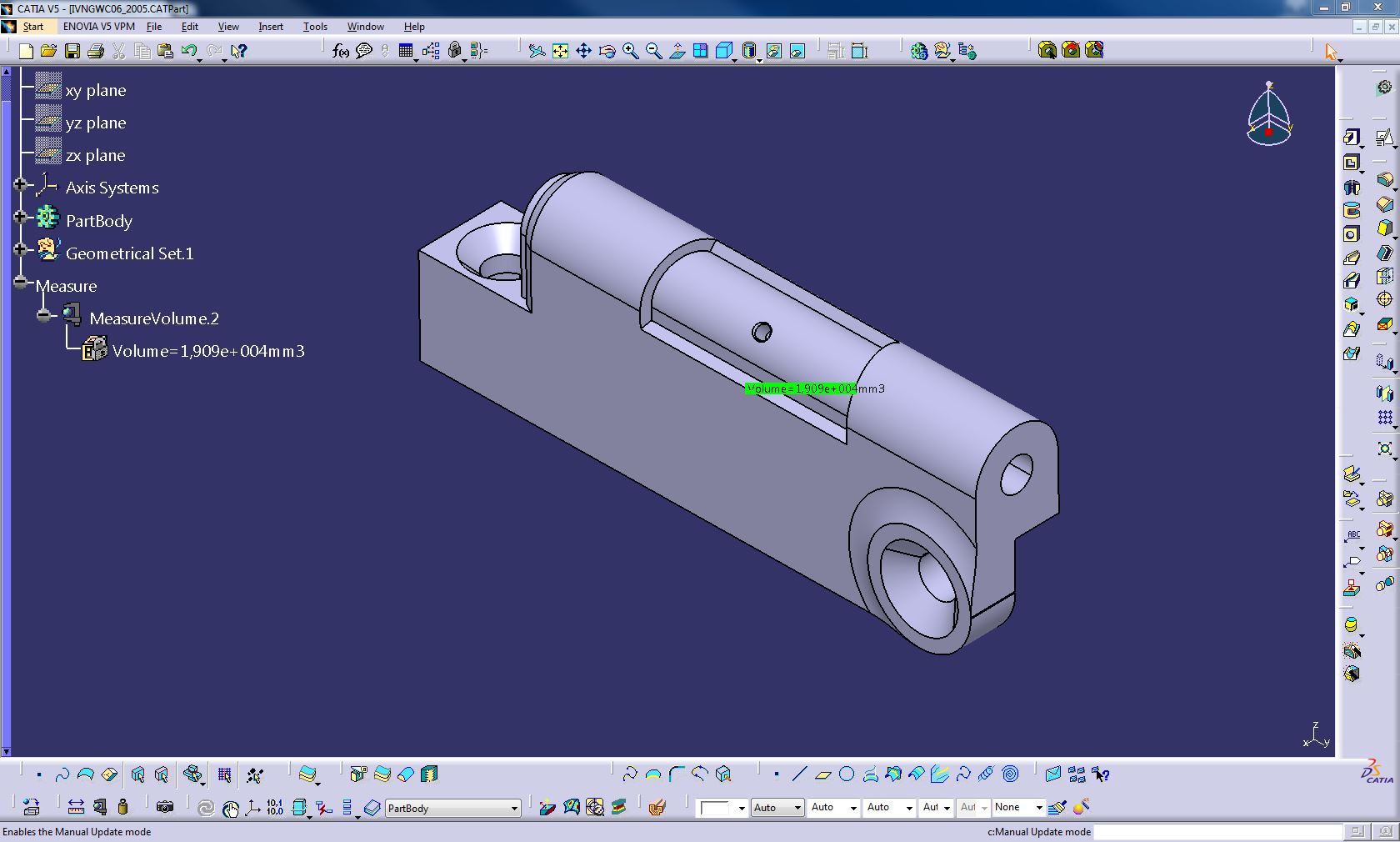
Task: Open the Formula f(x) tool
Action: tap(340, 51)
